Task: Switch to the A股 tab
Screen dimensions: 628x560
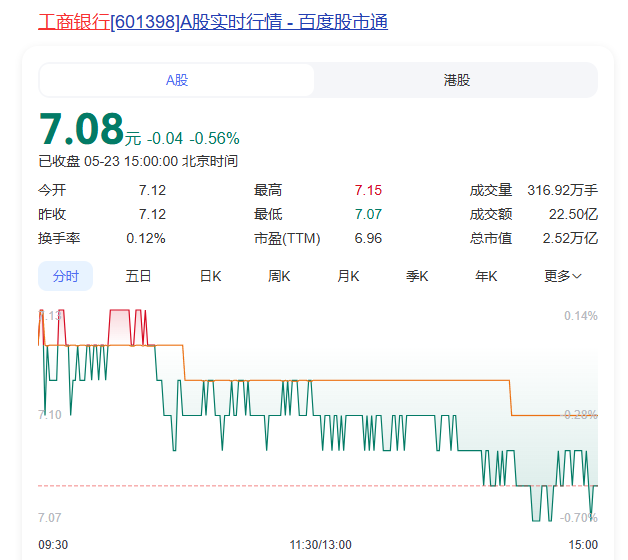Action: tap(177, 80)
